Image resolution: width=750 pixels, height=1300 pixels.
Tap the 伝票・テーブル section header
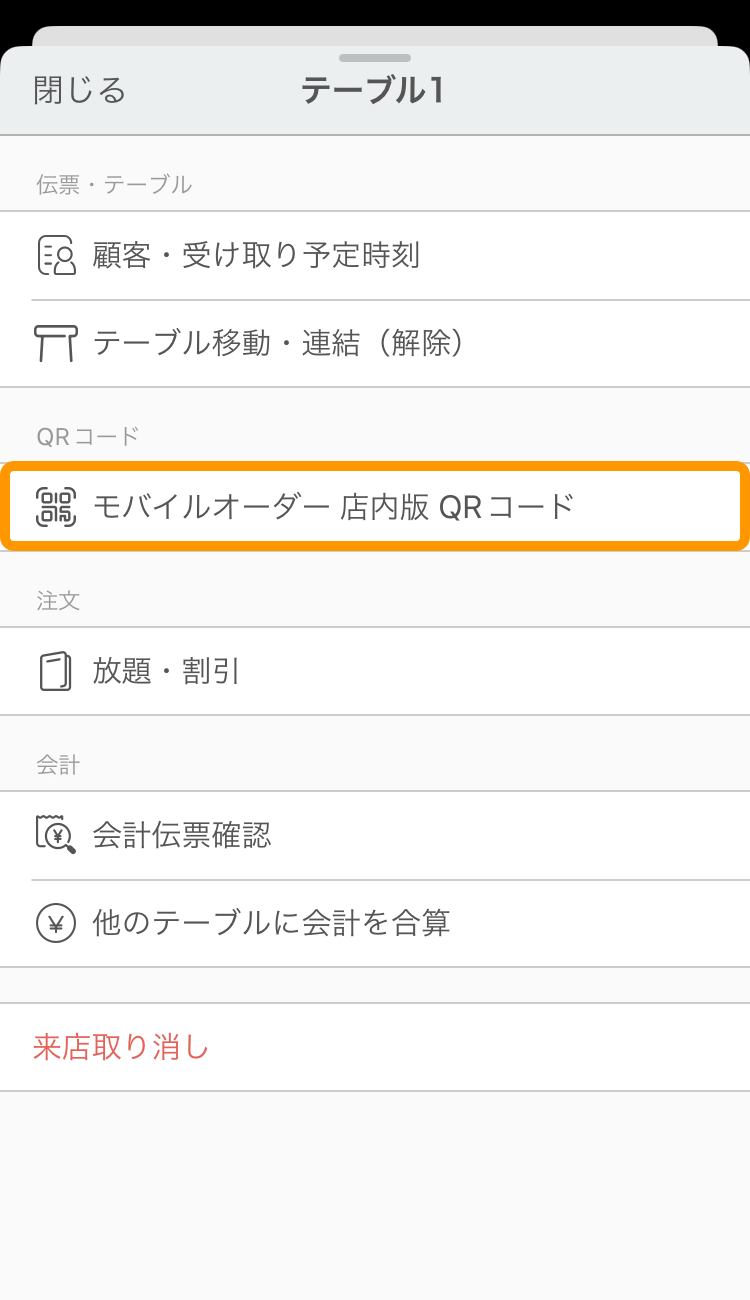pos(114,184)
